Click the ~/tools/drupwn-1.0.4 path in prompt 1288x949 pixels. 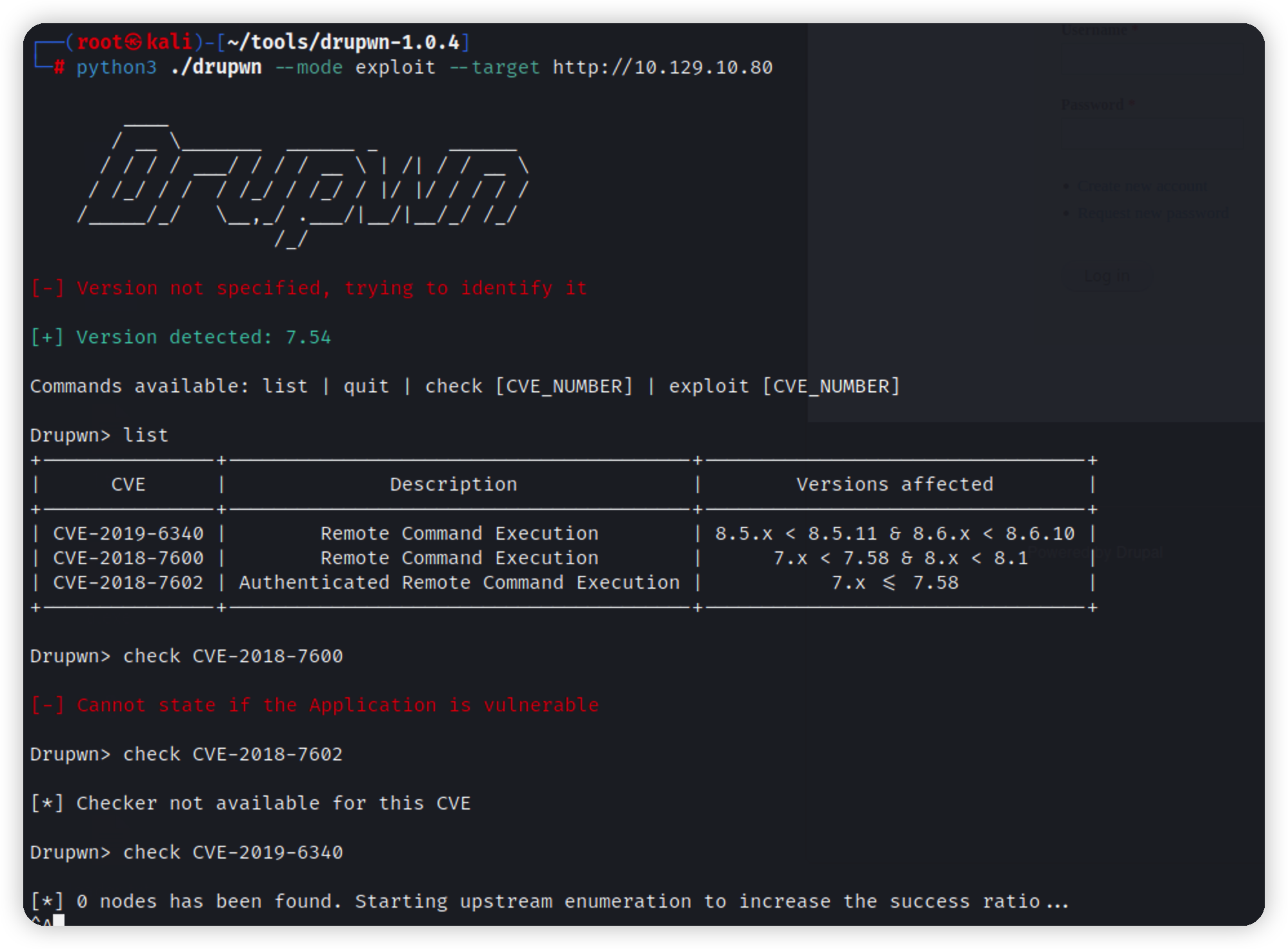click(343, 43)
